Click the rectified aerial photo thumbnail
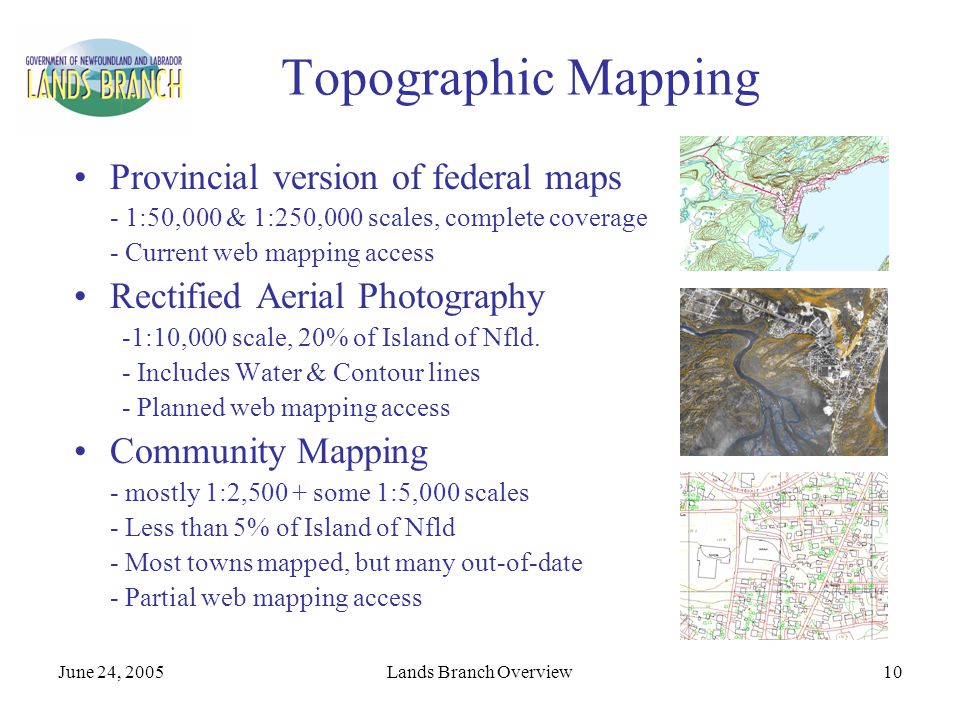 tap(784, 372)
